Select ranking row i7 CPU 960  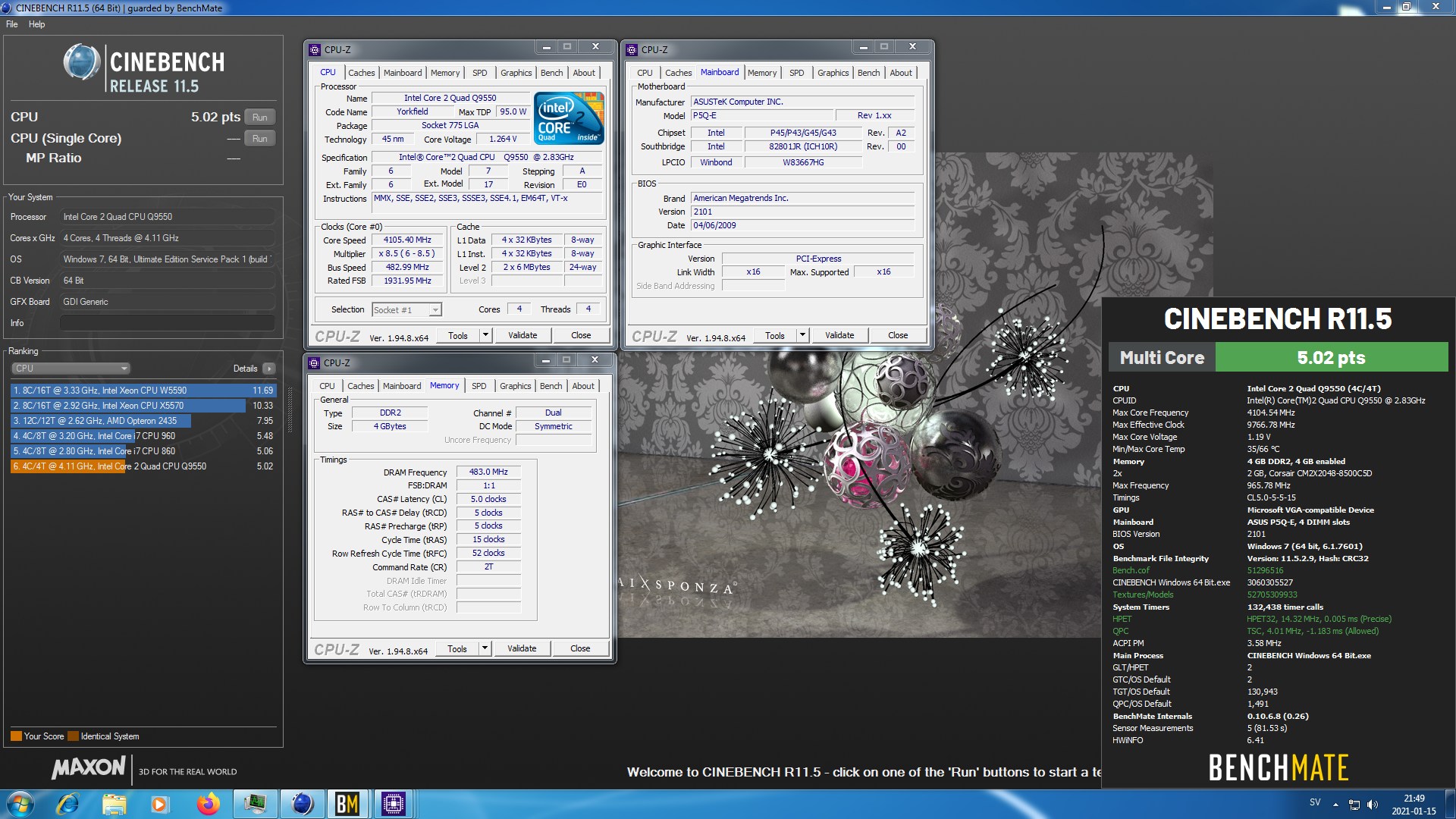click(x=143, y=436)
